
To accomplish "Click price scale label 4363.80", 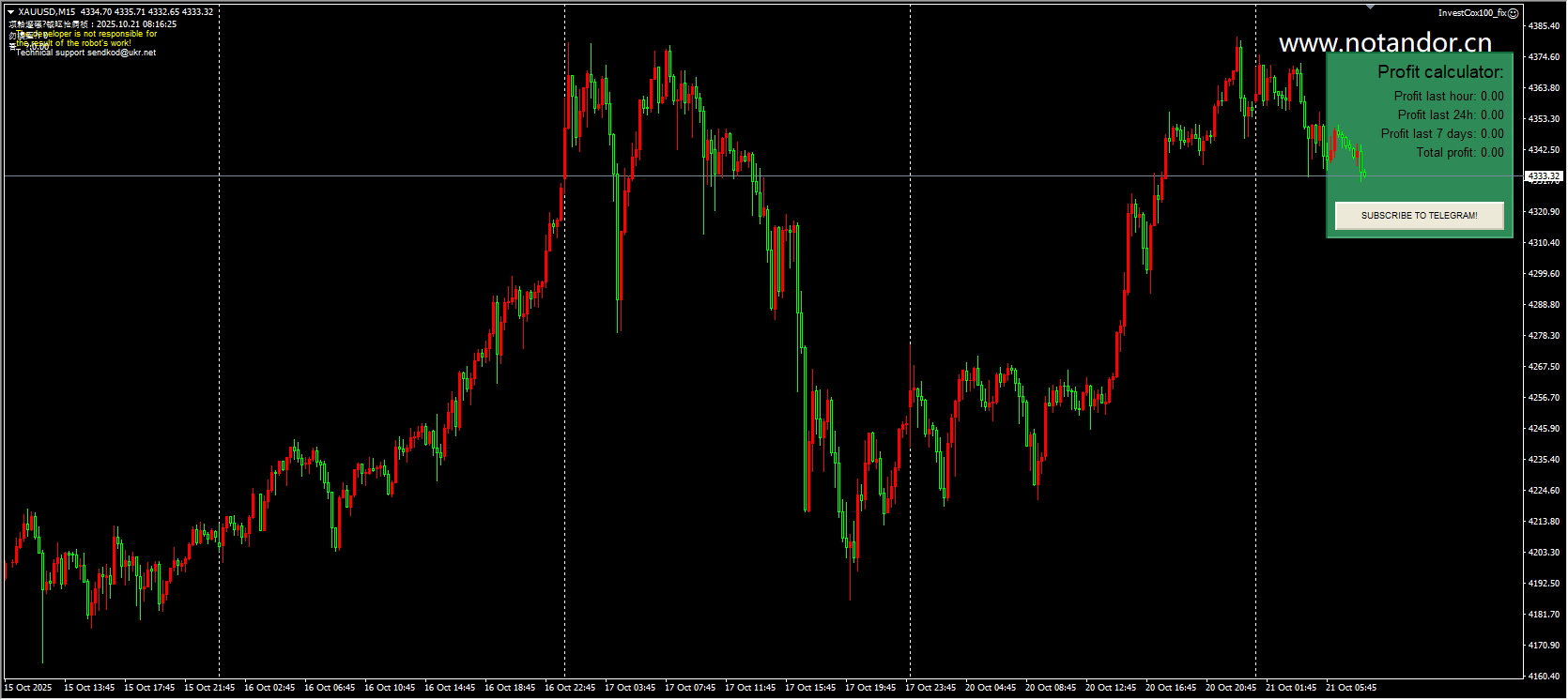I will point(1544,88).
